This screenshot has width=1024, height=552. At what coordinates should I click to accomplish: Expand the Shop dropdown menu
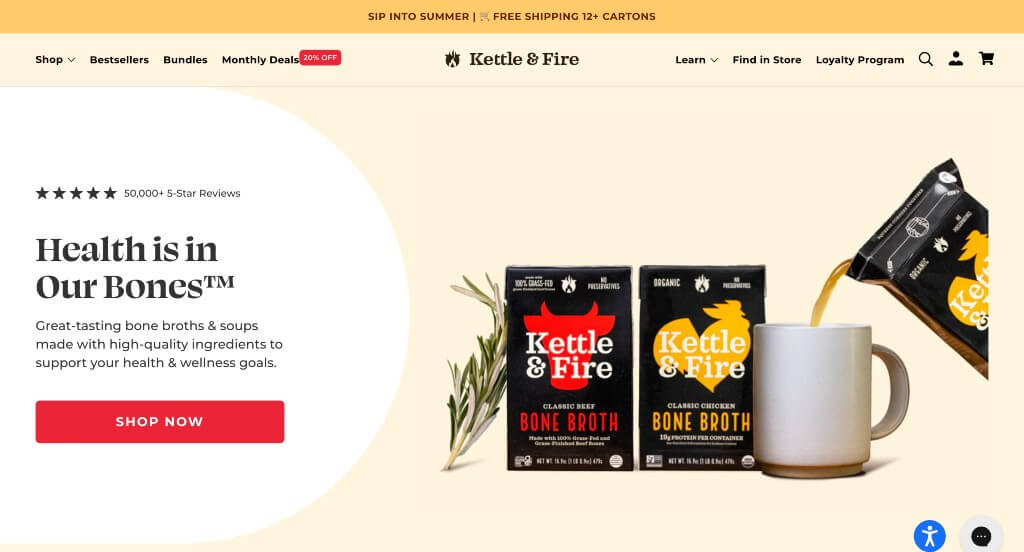tap(55, 59)
